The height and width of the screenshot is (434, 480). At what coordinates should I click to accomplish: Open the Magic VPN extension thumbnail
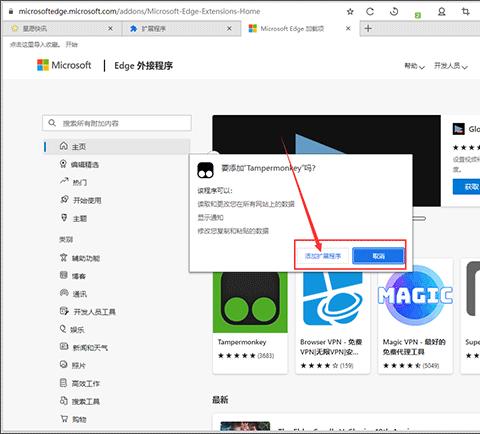(x=415, y=295)
